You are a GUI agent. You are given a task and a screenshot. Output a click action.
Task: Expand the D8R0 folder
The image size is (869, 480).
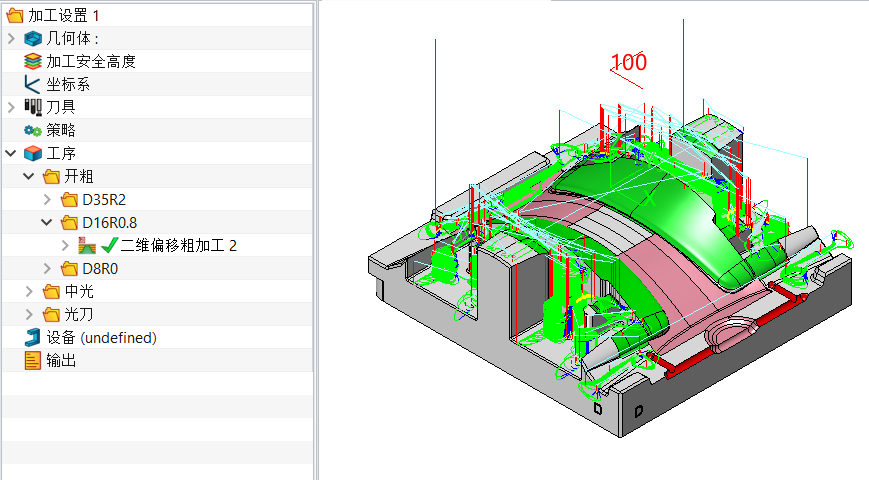48,268
